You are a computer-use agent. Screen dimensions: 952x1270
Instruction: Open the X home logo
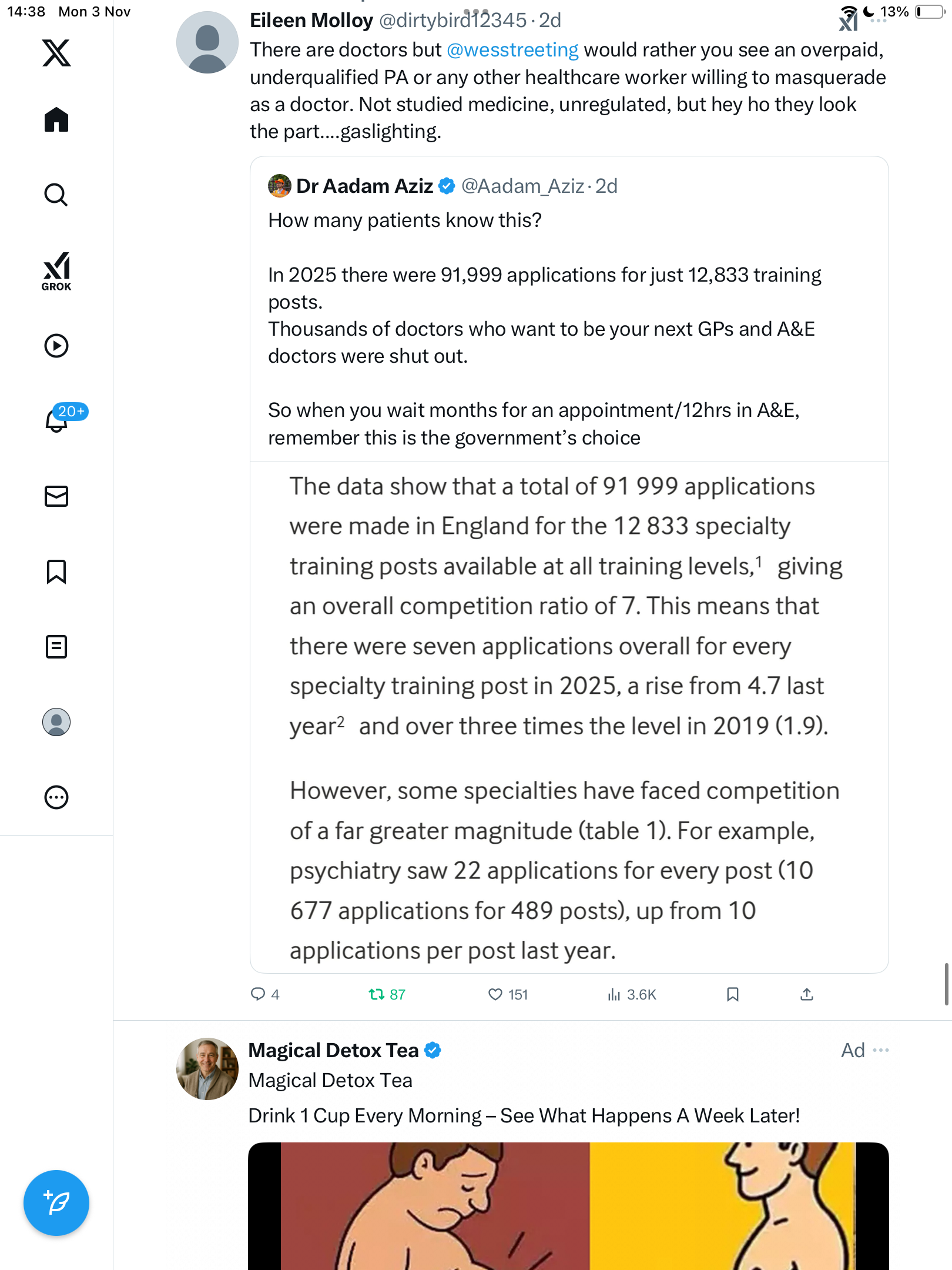tap(56, 53)
